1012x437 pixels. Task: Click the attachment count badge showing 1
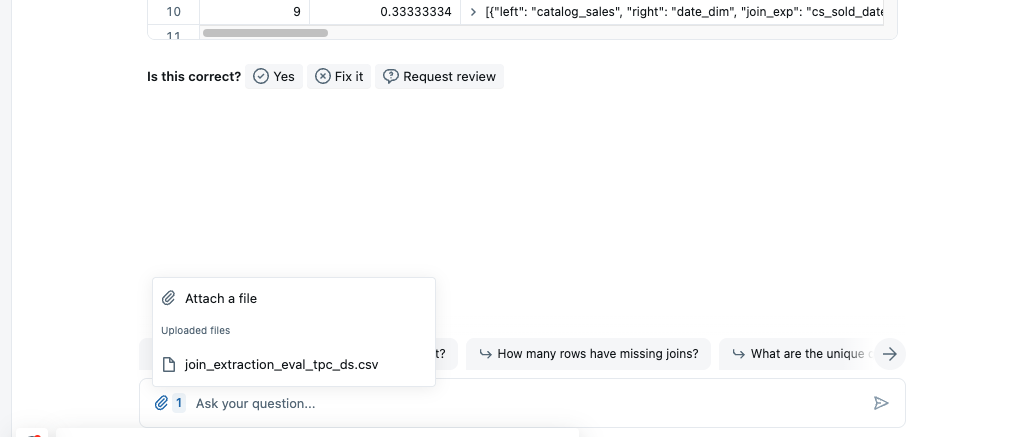(179, 403)
